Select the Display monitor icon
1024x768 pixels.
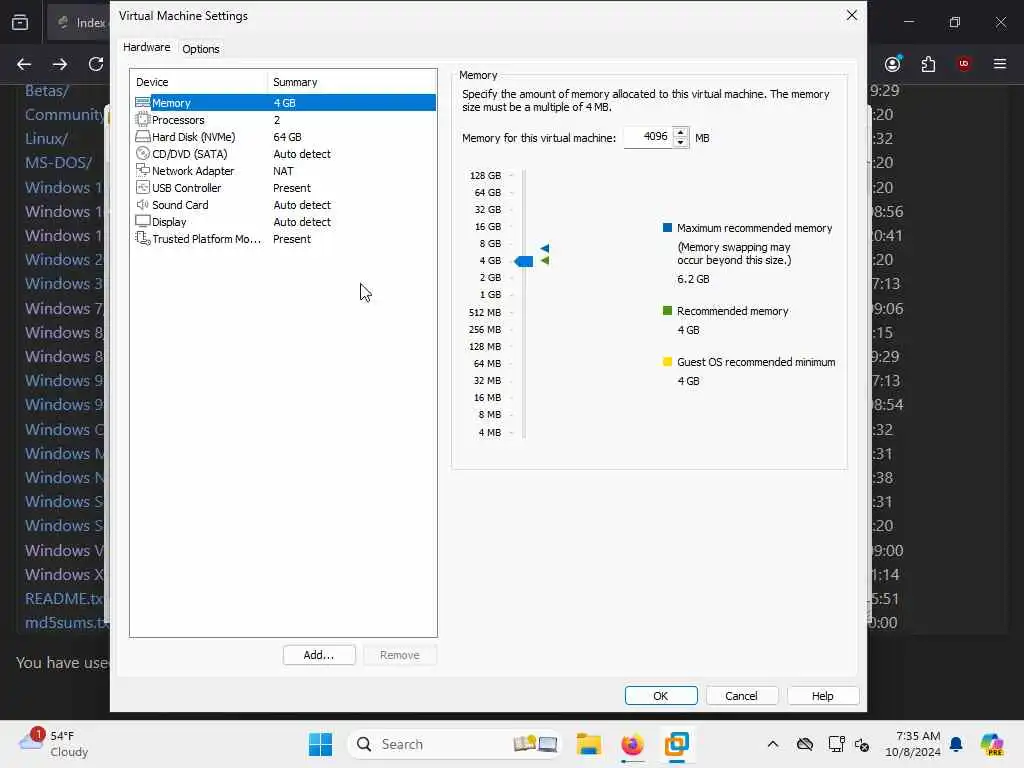tap(142, 221)
